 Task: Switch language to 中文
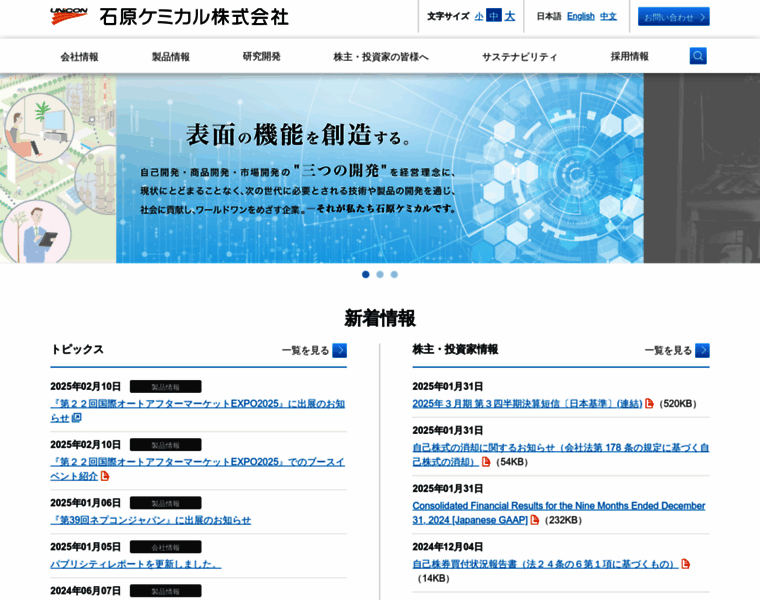click(x=608, y=16)
